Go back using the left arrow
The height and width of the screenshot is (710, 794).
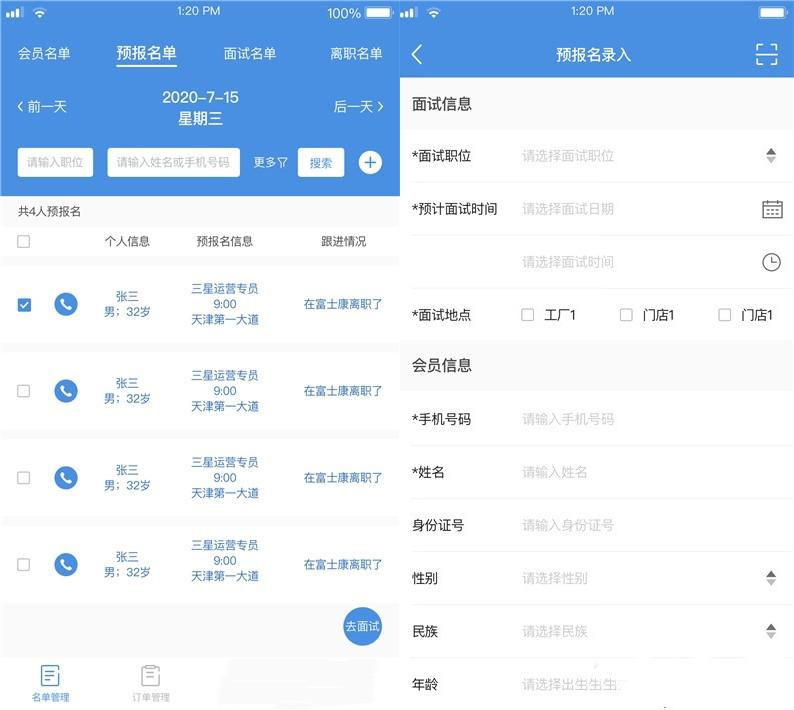(x=417, y=55)
